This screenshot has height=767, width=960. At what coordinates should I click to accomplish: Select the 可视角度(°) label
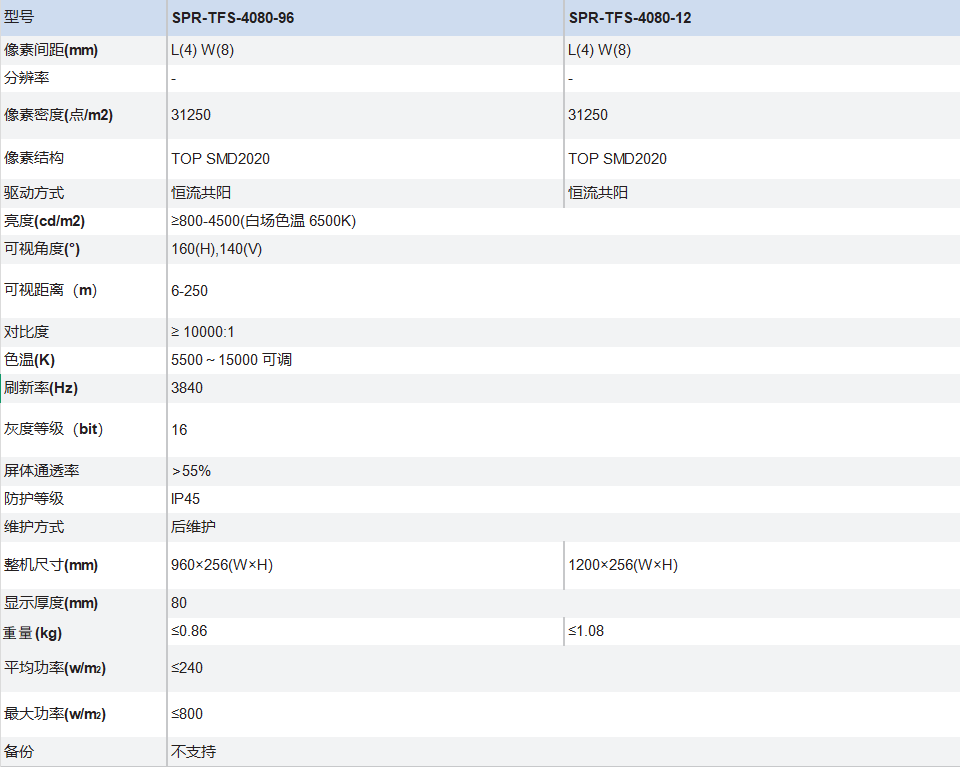[42, 249]
